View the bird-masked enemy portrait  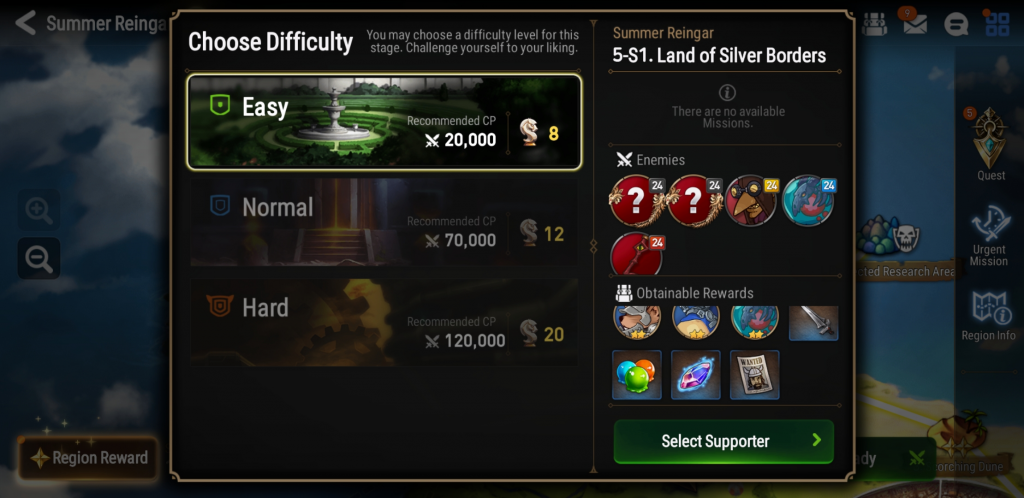750,200
